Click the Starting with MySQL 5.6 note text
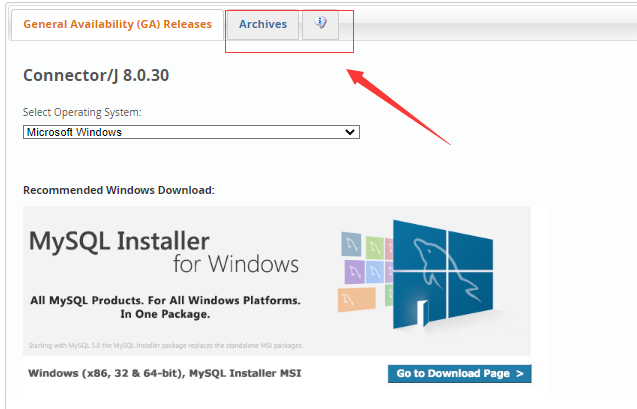 pos(166,346)
